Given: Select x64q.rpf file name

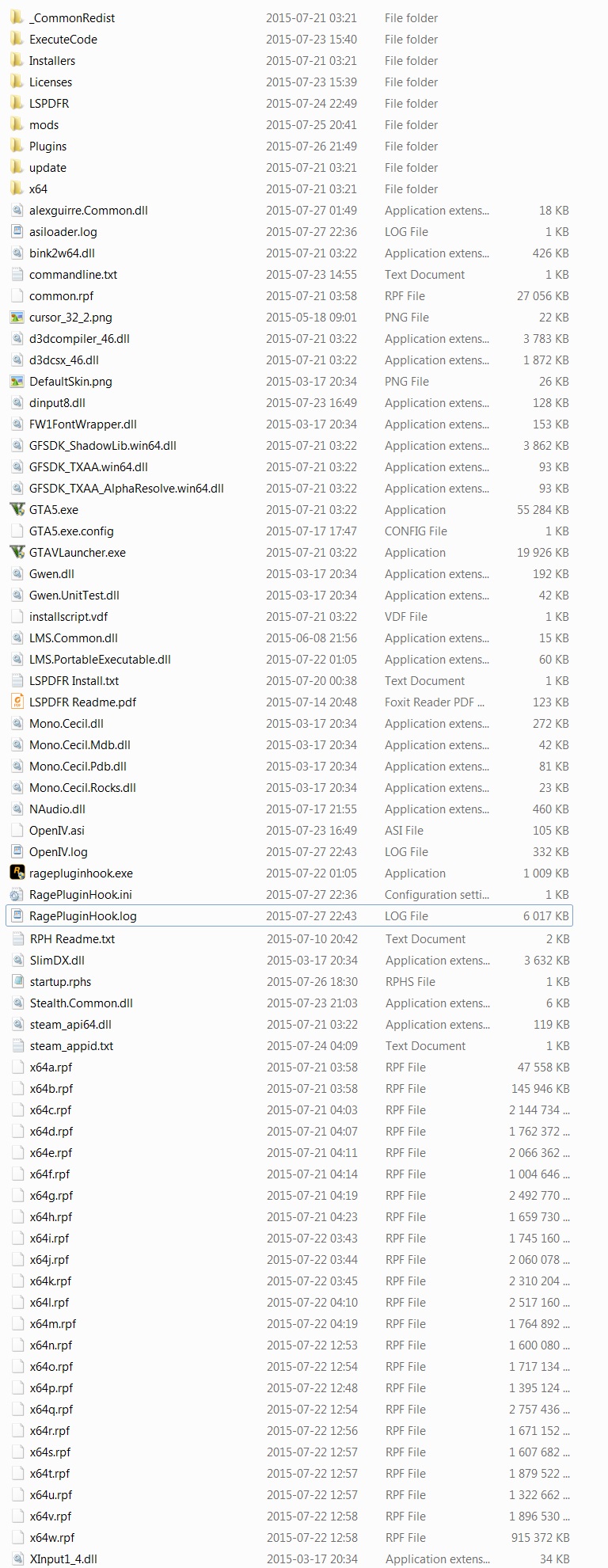Looking at the screenshot, I should pyautogui.click(x=51, y=1410).
